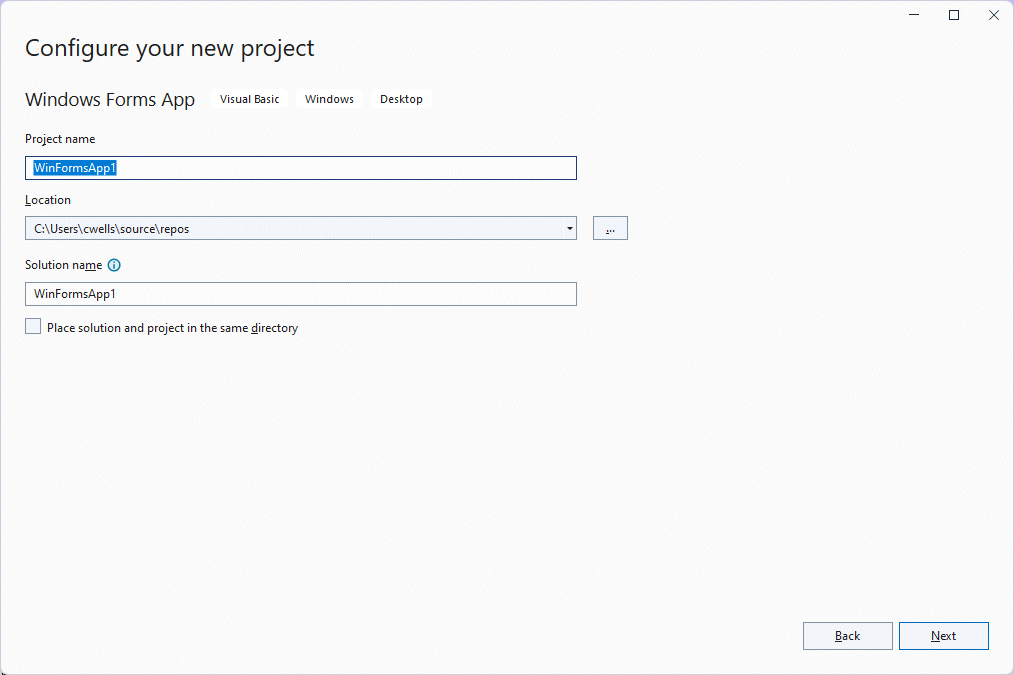The width and height of the screenshot is (1014, 675).
Task: Enable placing solution and project in same directory
Action: 34,327
